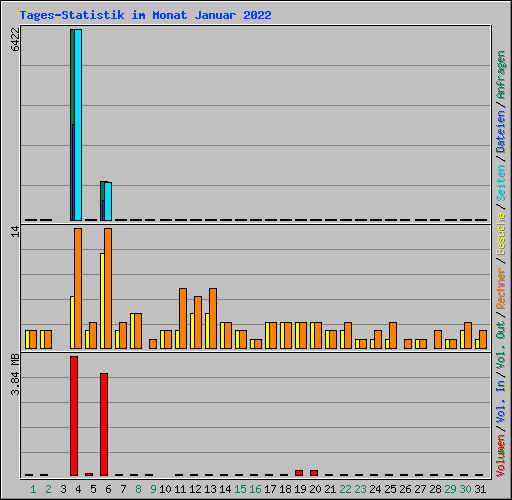Viewport: 512px width, 500px height.
Task: Click the red Volumen legend label
Action: [x=501, y=456]
